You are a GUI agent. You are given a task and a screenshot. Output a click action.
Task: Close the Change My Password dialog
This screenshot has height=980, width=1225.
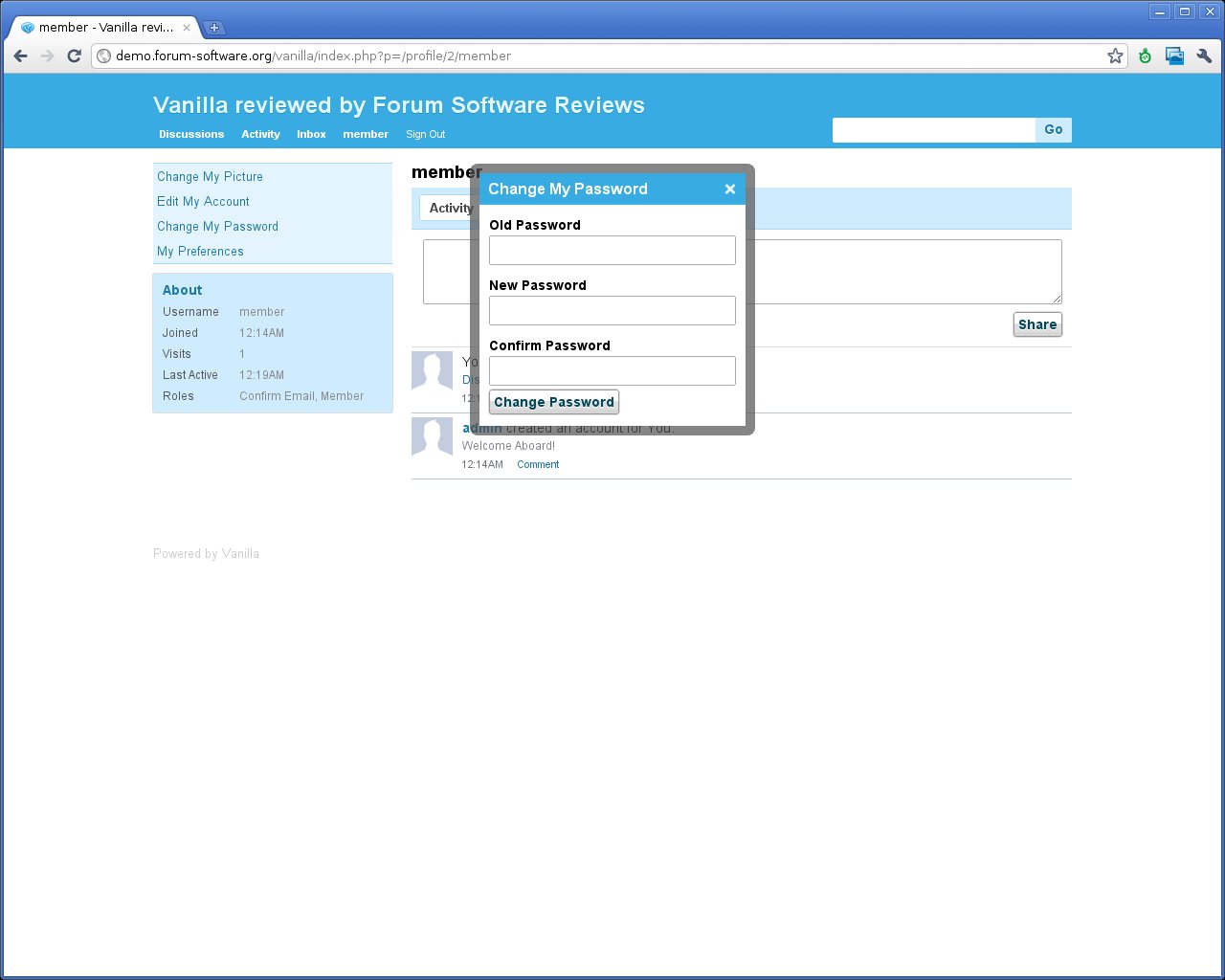(730, 189)
